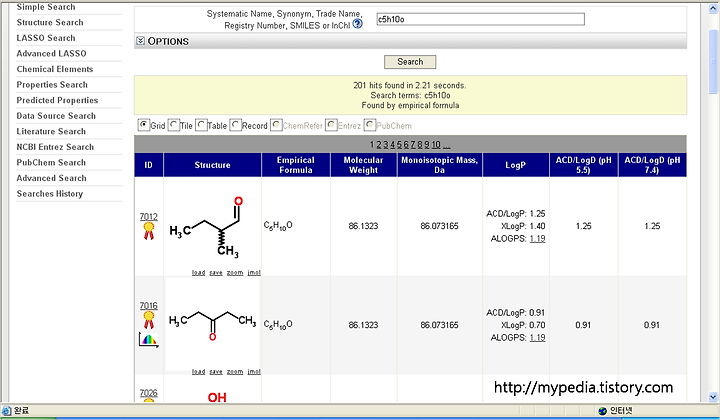Select the Tile view radio button
Image resolution: width=720 pixels, height=420 pixels.
[x=174, y=125]
